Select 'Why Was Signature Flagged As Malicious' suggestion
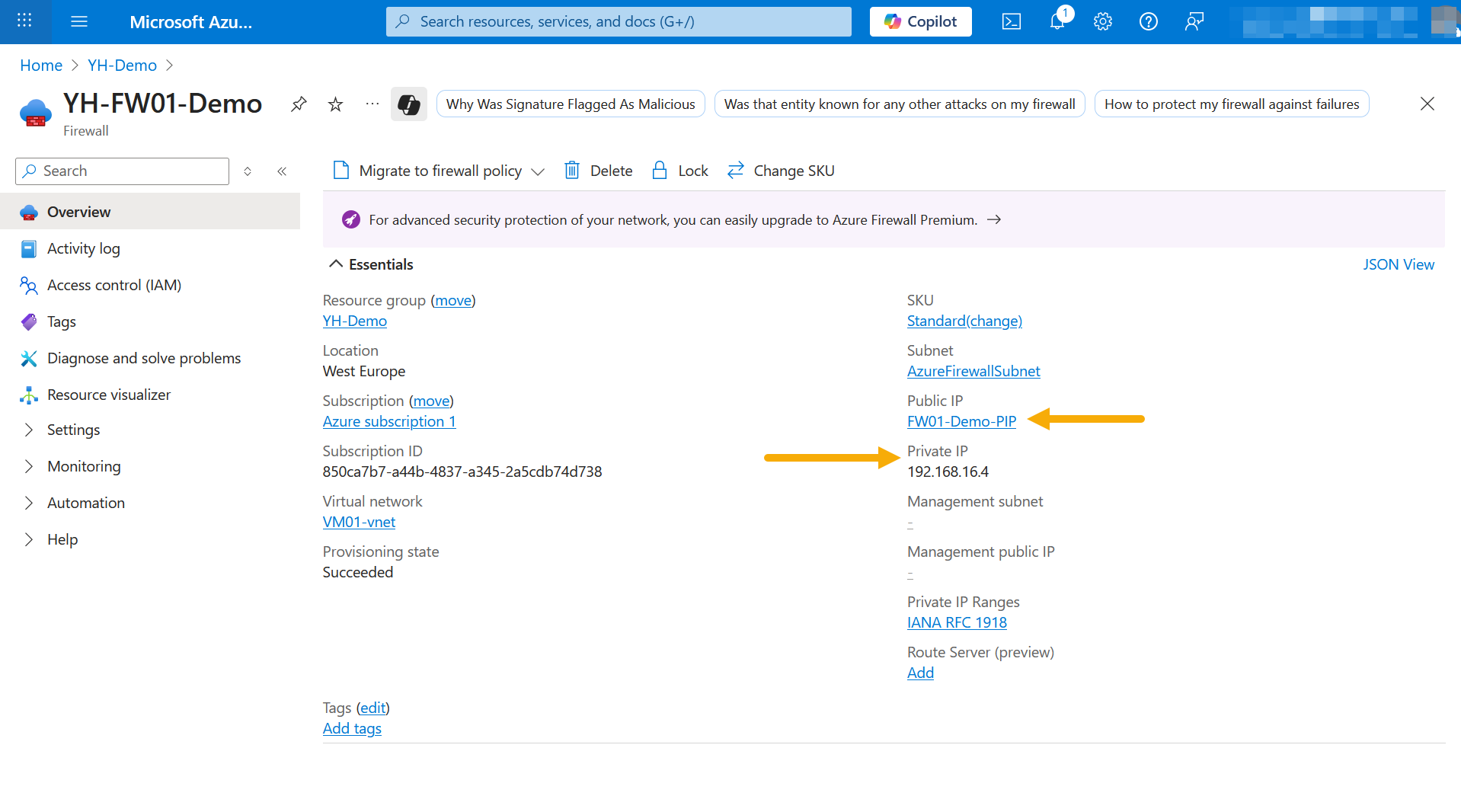The height and width of the screenshot is (812, 1461). click(x=571, y=104)
